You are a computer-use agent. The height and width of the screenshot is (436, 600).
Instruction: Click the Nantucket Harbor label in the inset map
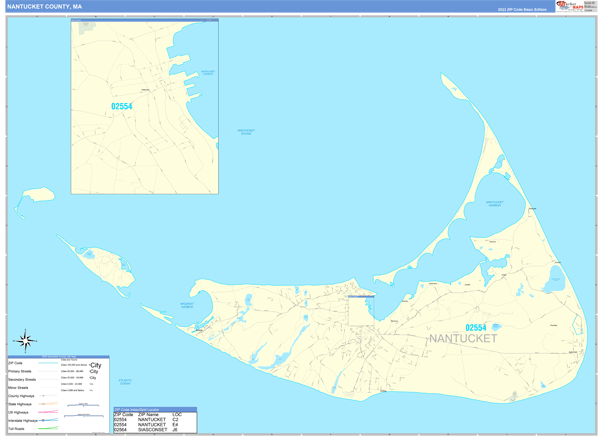[208, 72]
